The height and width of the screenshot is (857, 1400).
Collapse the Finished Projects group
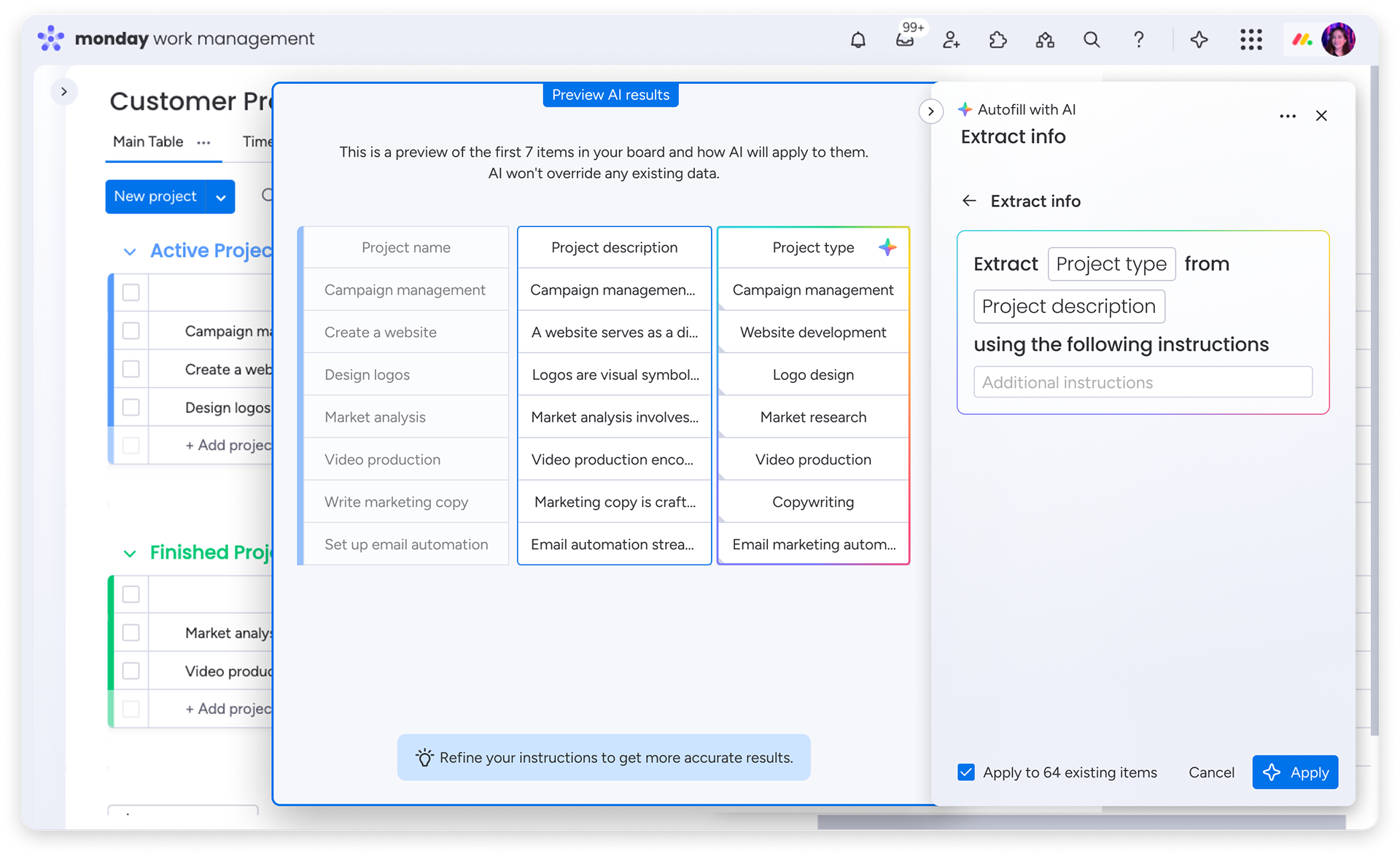(130, 554)
